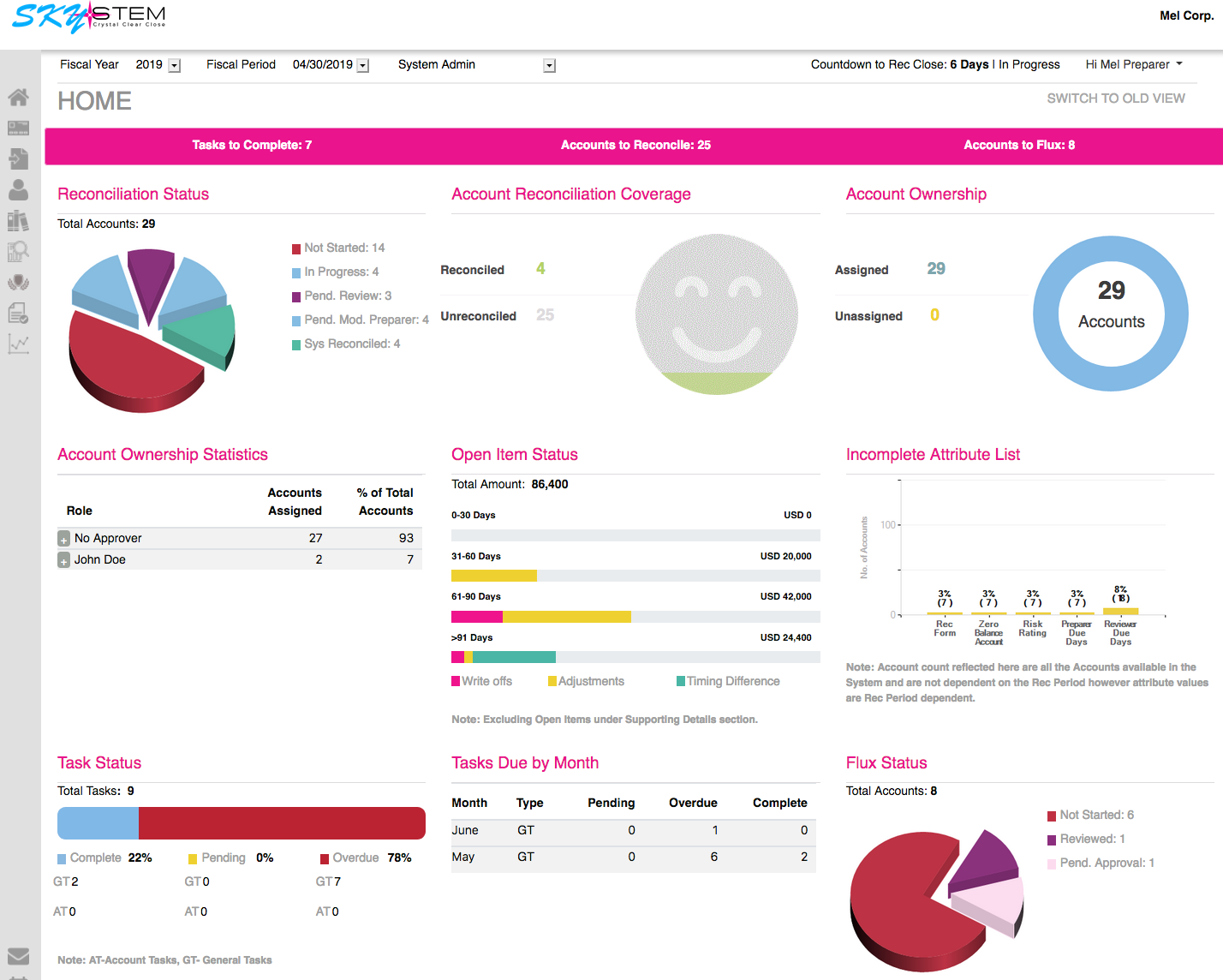Open the shield laurel badge icon

pos(18,282)
